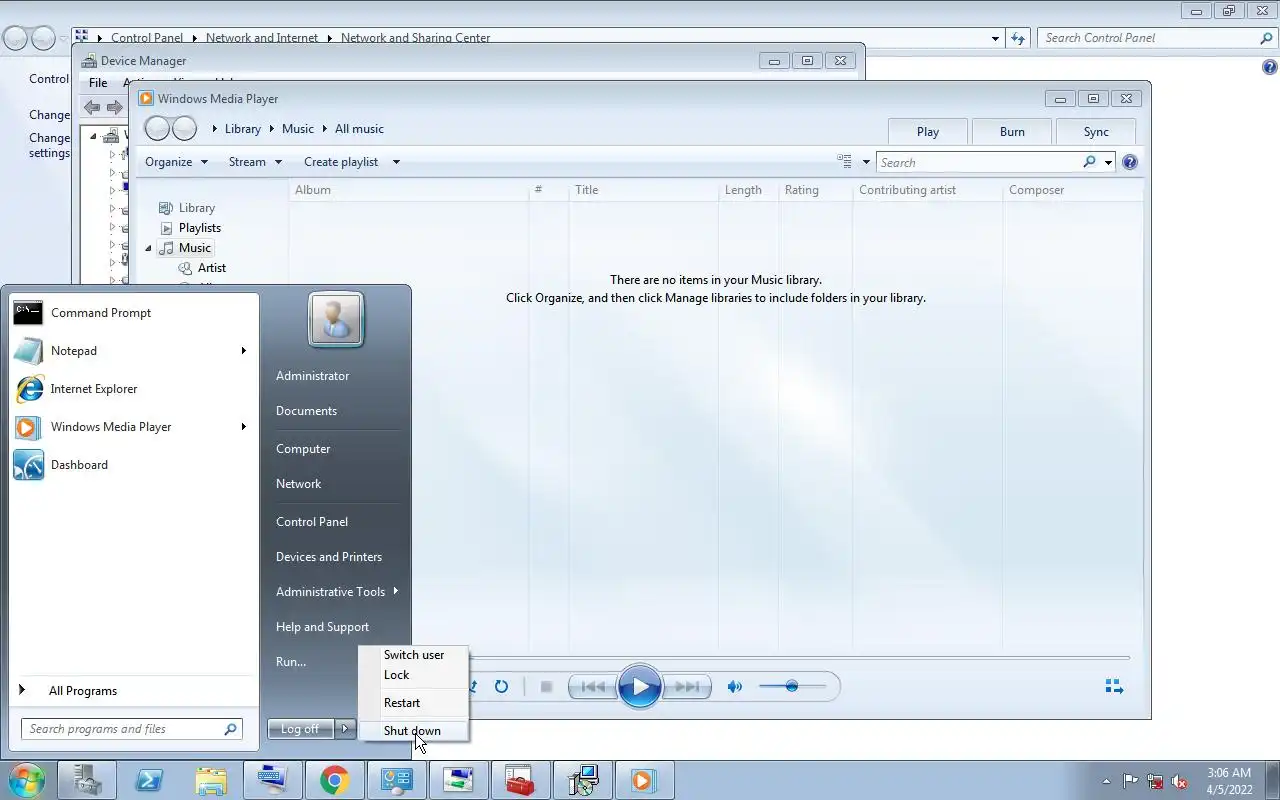
Task: Switch to Now Playing view icon
Action: point(1114,687)
